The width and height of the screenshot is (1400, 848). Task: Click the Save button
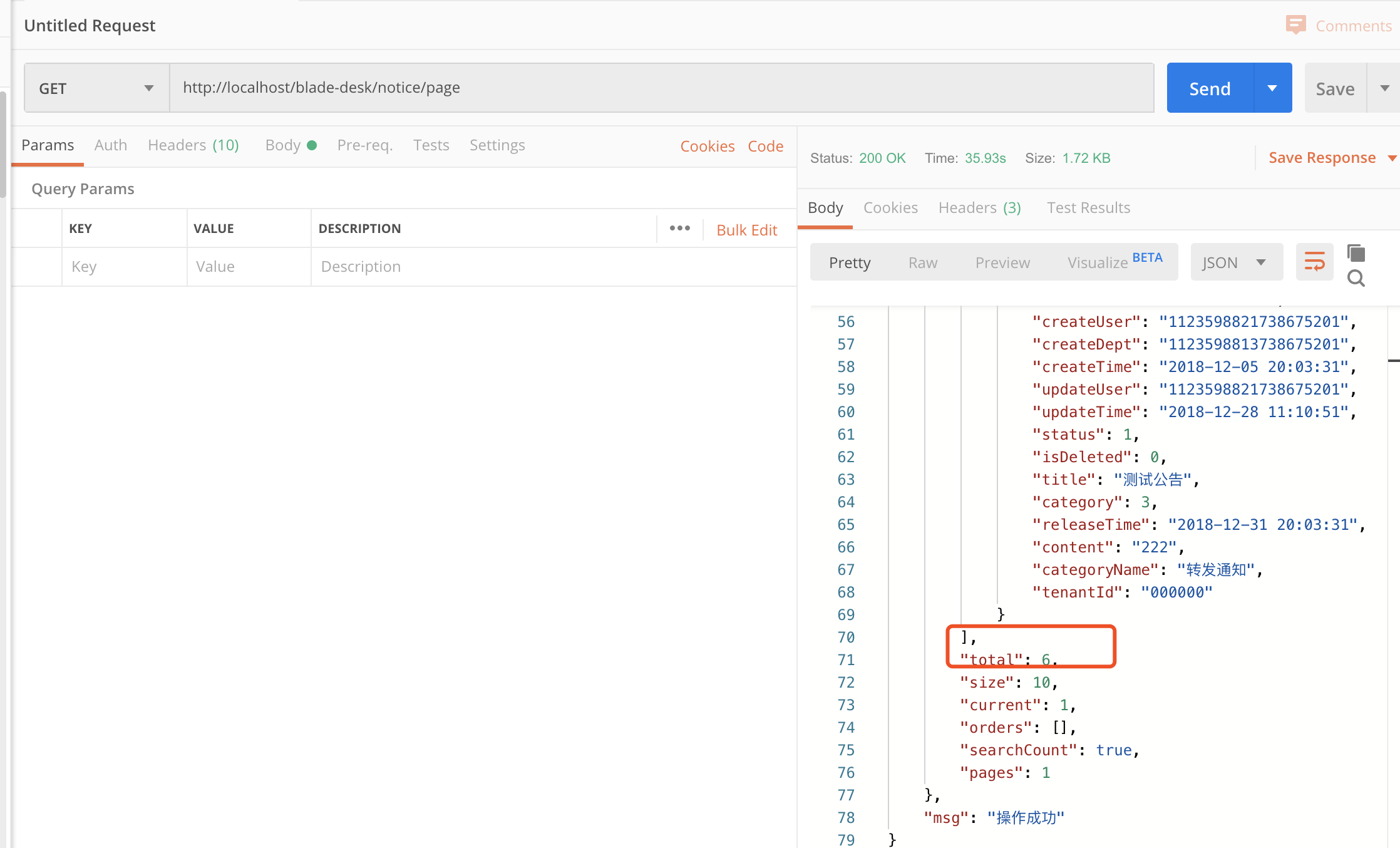pos(1335,88)
